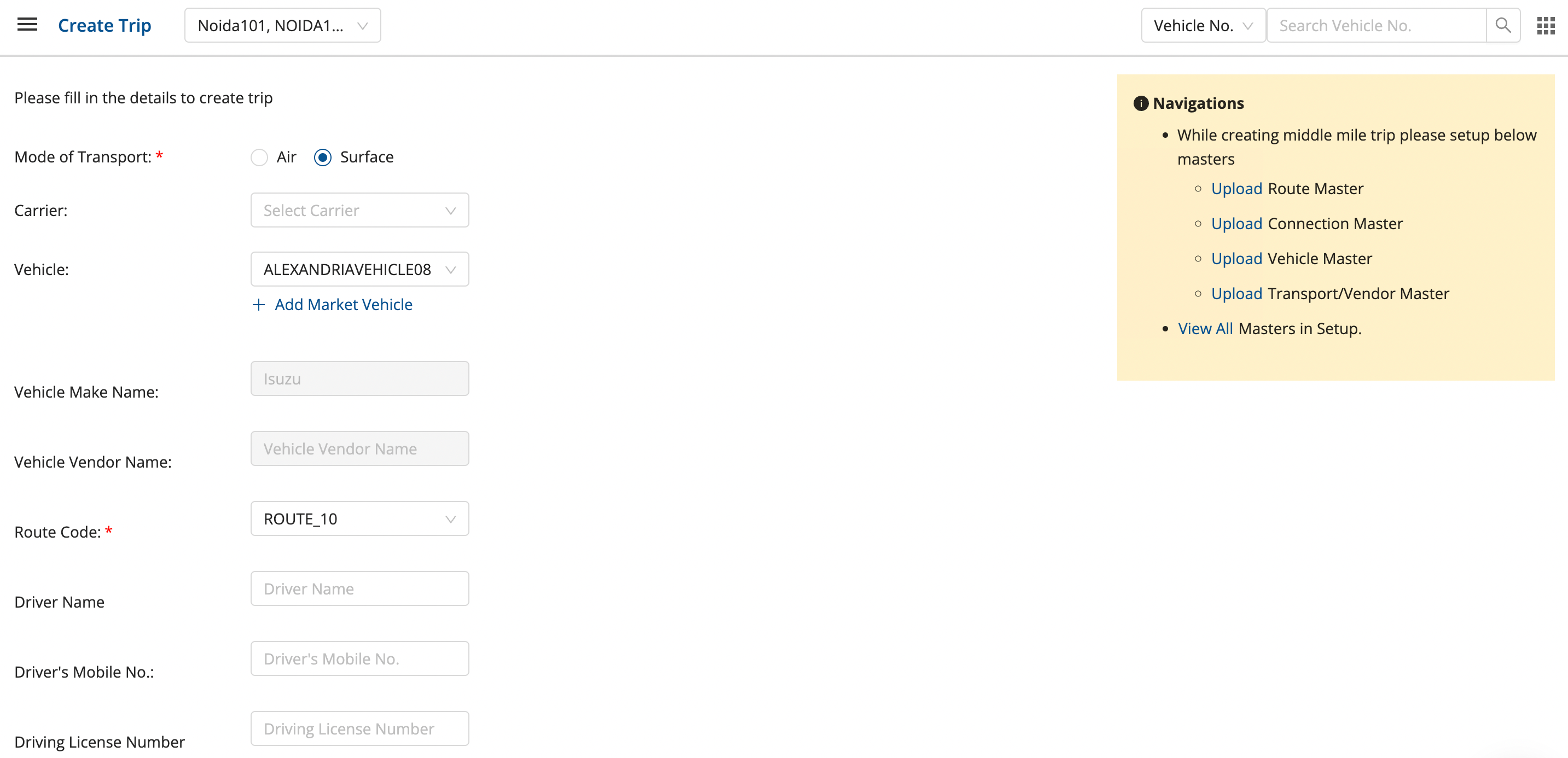The width and height of the screenshot is (1568, 758).
Task: Click the plus icon beside Add Market Vehicle
Action: 259,304
